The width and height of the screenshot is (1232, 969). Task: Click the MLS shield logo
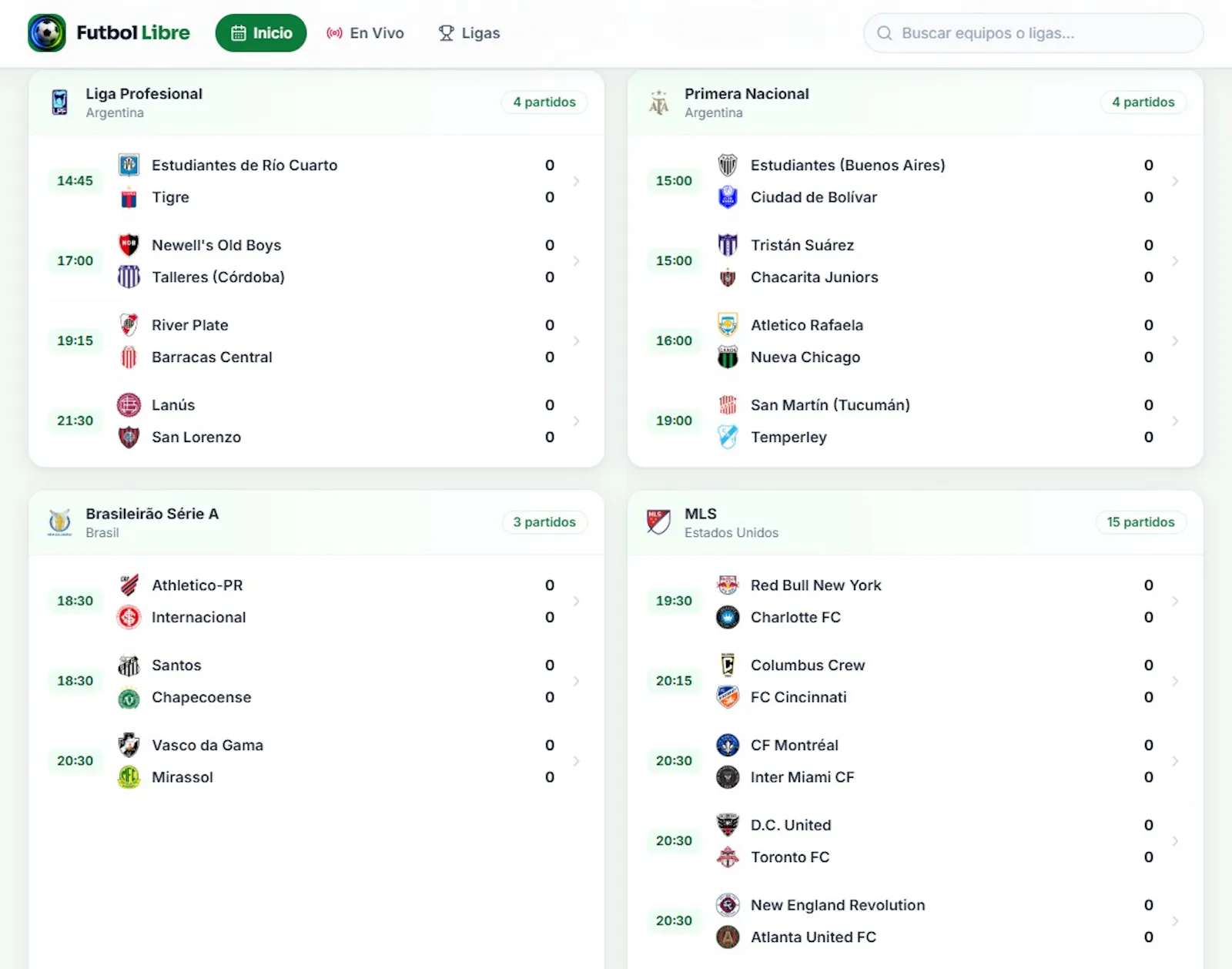tap(658, 522)
